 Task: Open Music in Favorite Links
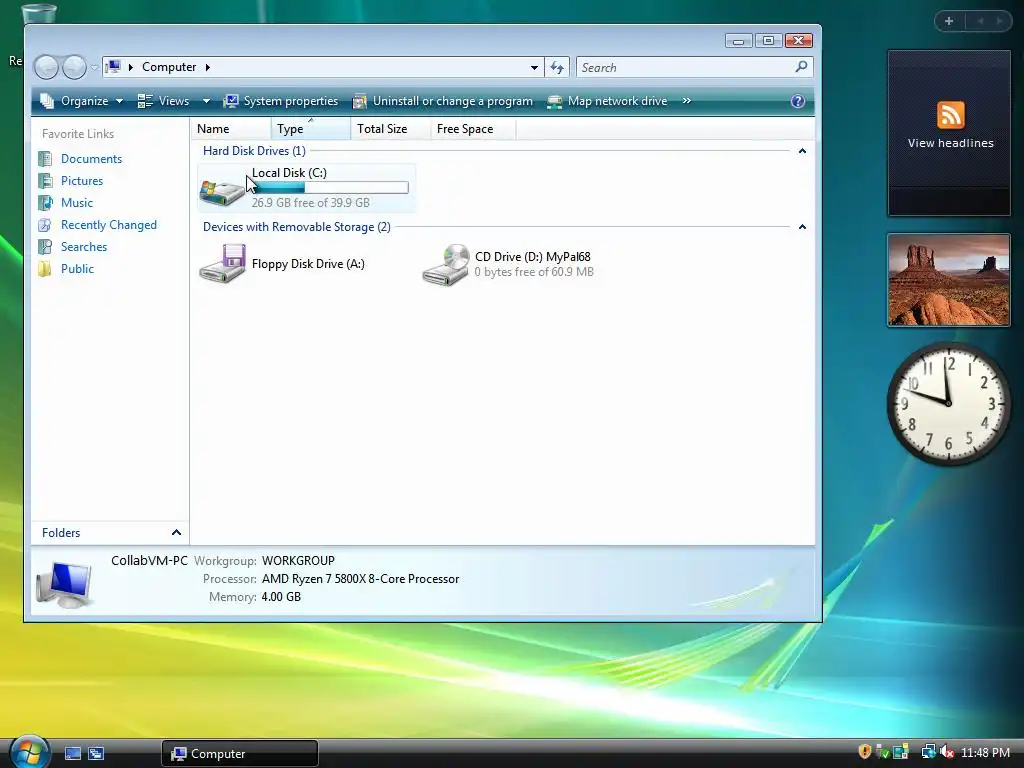77,202
